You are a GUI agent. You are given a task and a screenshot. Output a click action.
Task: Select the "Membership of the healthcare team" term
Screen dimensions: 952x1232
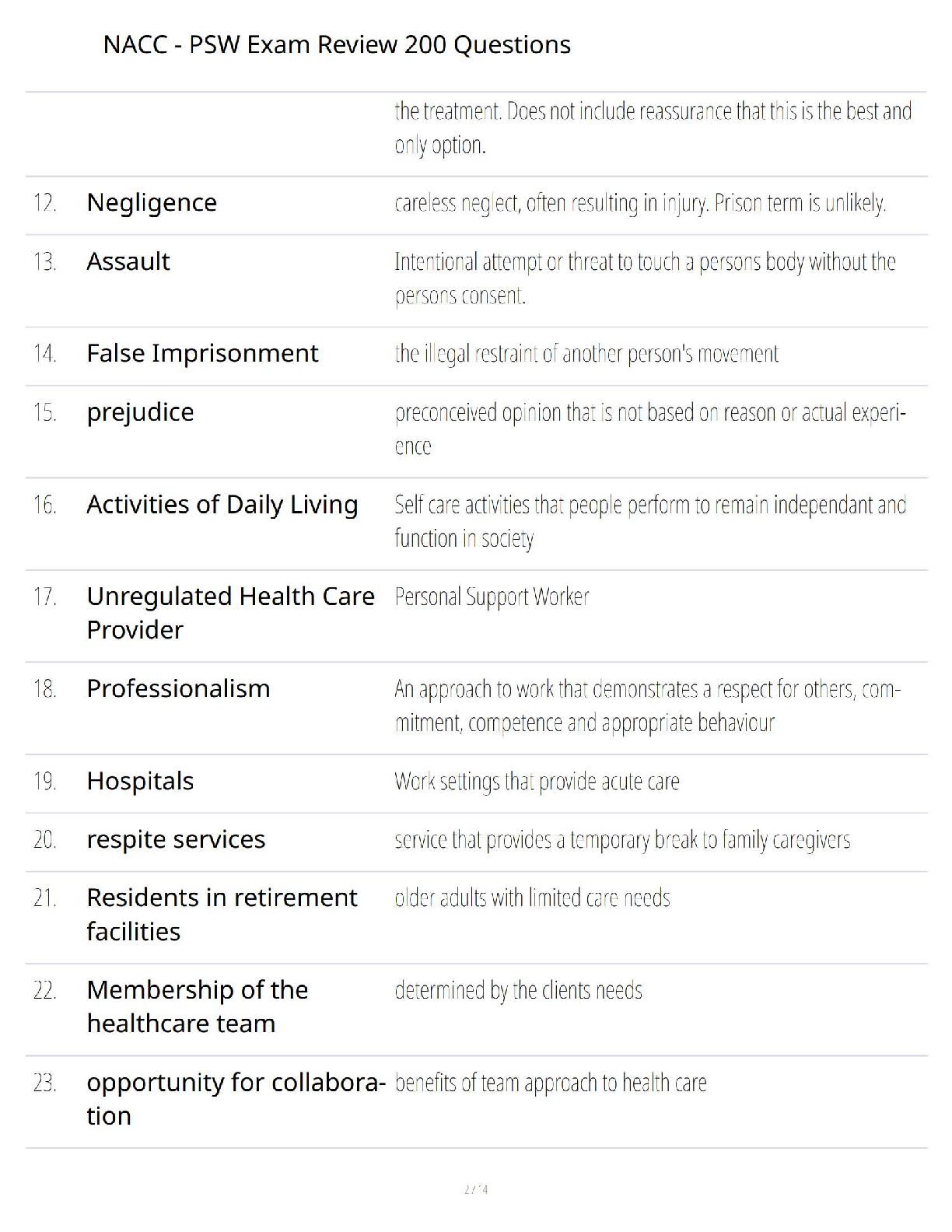(x=198, y=1006)
